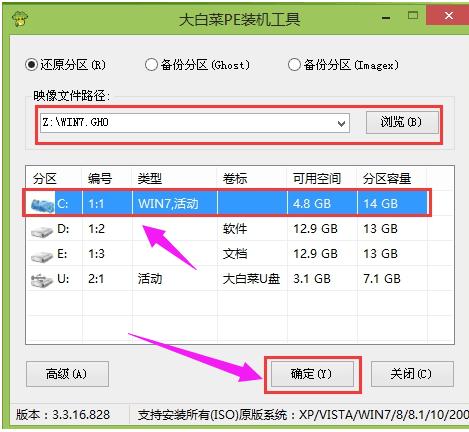The width and height of the screenshot is (469, 432).
Task: Select the U: partition row label
Action: (63, 279)
